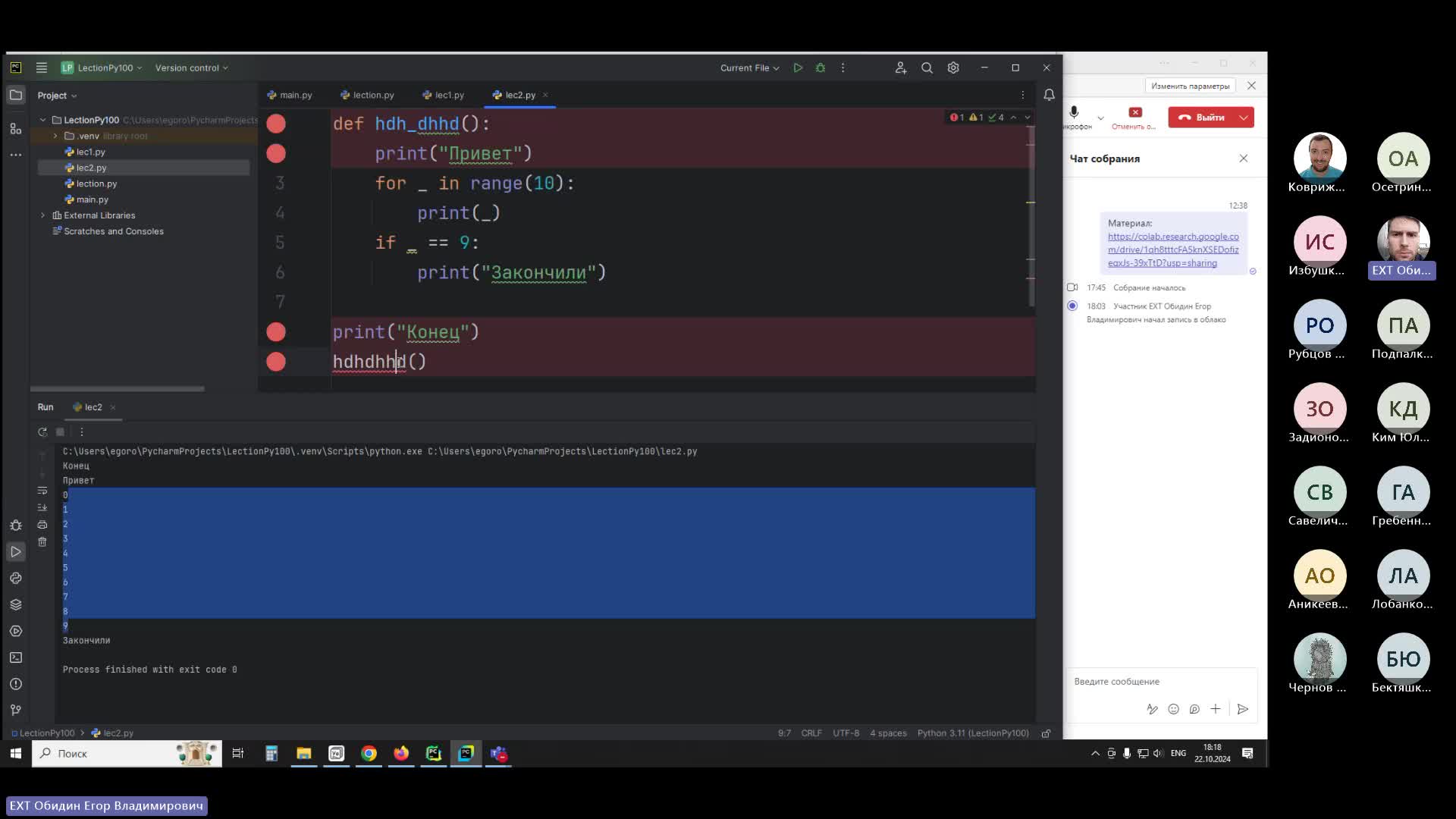This screenshot has height=819, width=1456.
Task: Open Version control dropdown
Action: (x=192, y=67)
